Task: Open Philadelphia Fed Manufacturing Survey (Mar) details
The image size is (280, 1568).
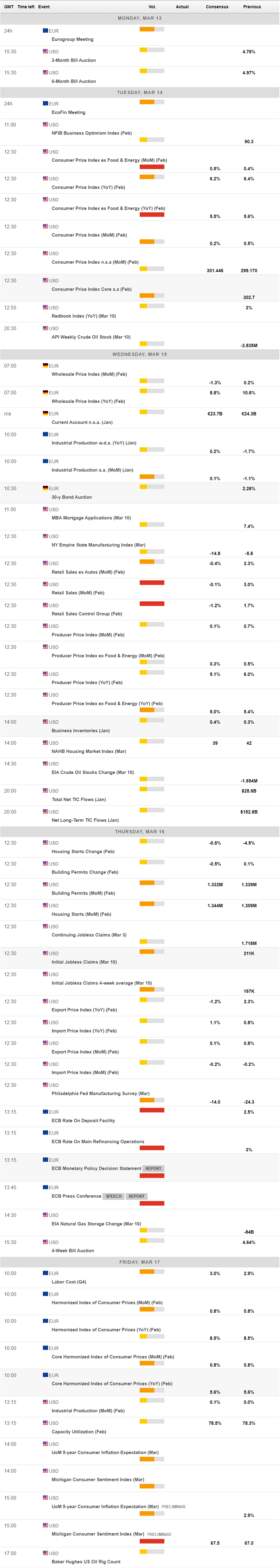Action: point(100,1093)
